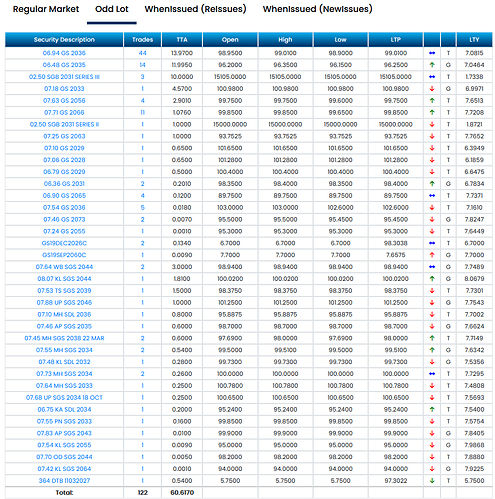Screen dimensions: 495x499
Task: Click the trades count 44 link
Action: (x=142, y=53)
